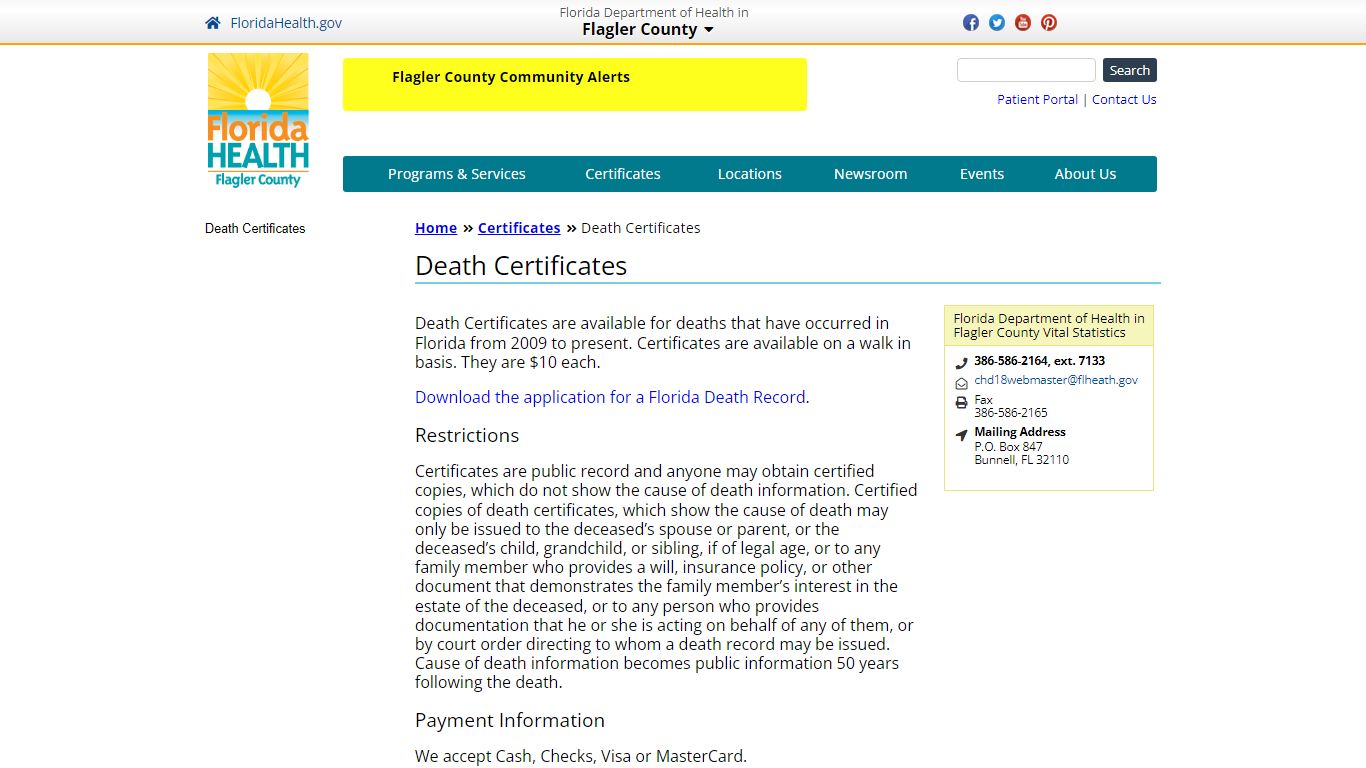Expand the Flagler County dropdown arrow
Screen dimensions: 1366x768
(x=709, y=30)
